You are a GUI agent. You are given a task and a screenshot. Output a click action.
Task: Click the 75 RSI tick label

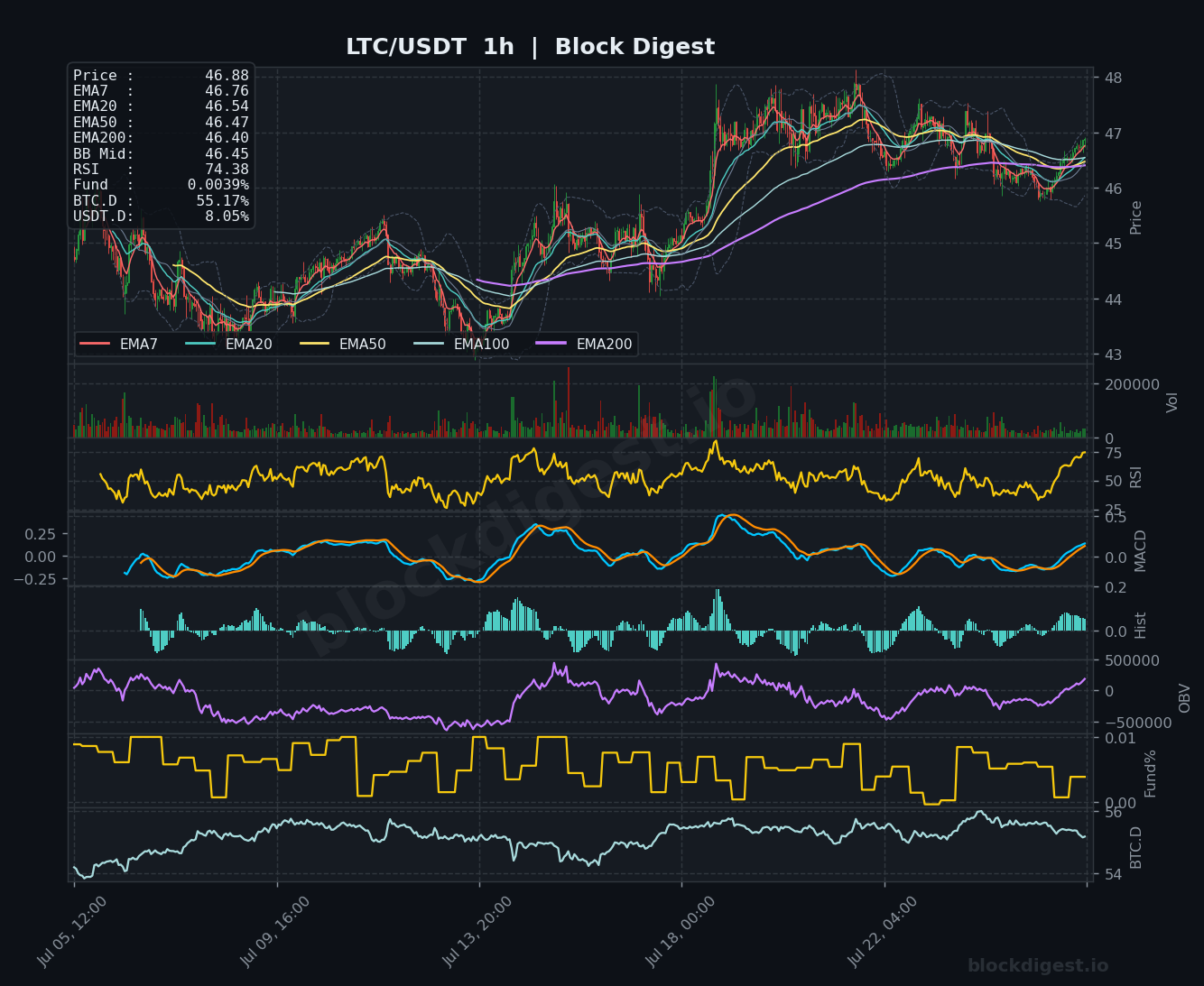1113,453
